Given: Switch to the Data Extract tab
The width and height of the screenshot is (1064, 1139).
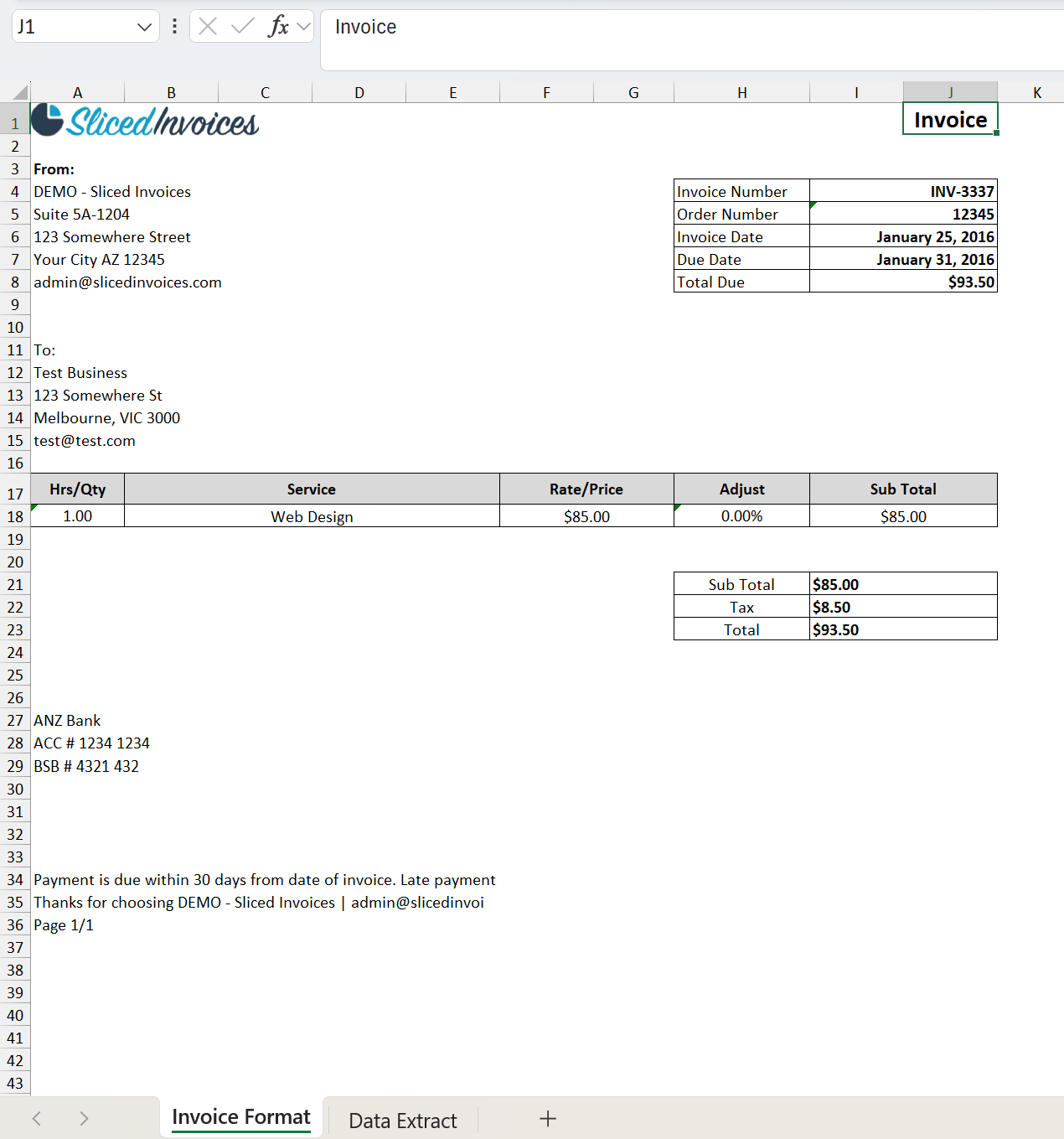Looking at the screenshot, I should tap(402, 1119).
